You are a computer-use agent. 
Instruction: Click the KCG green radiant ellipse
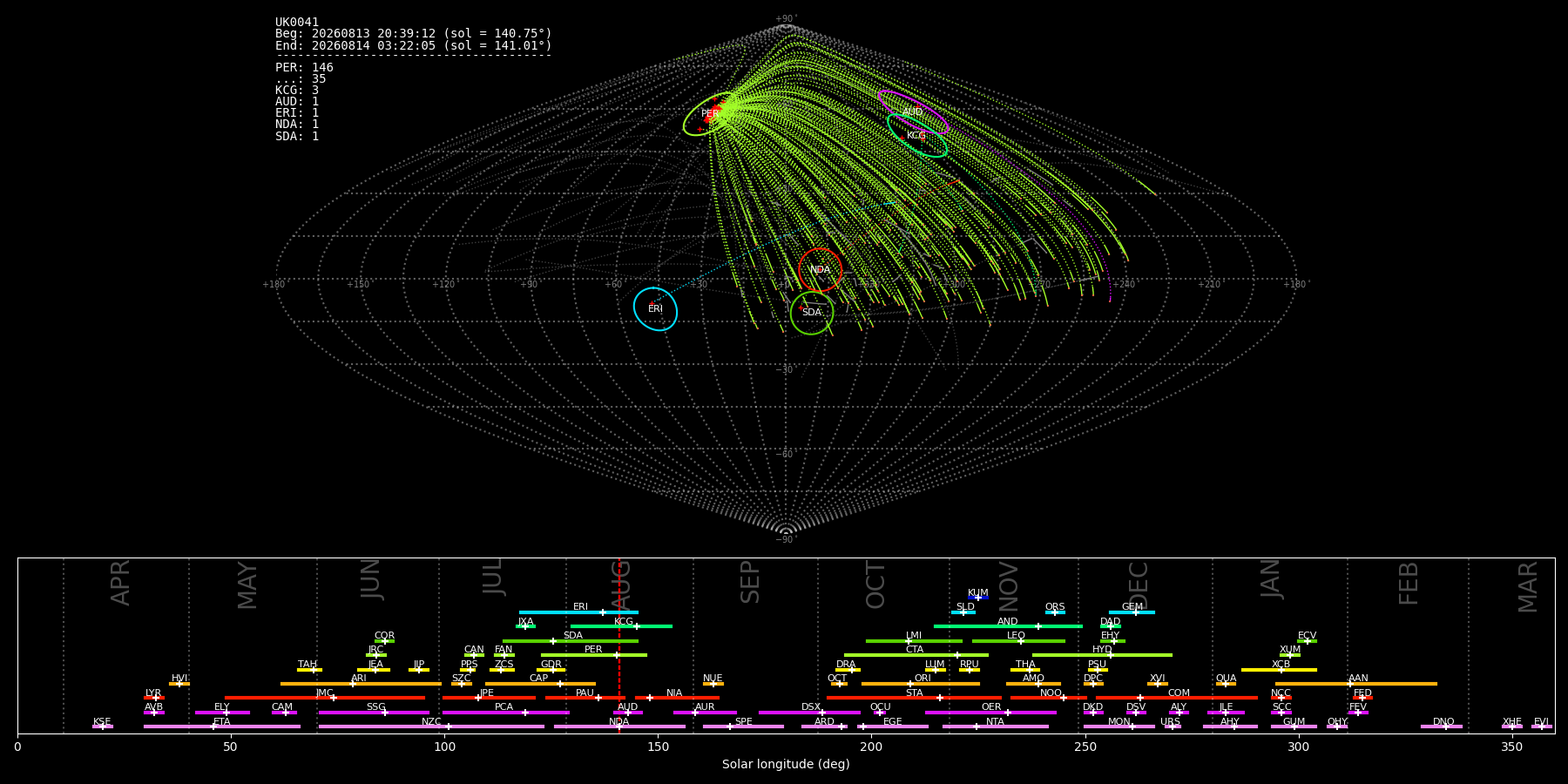917,136
